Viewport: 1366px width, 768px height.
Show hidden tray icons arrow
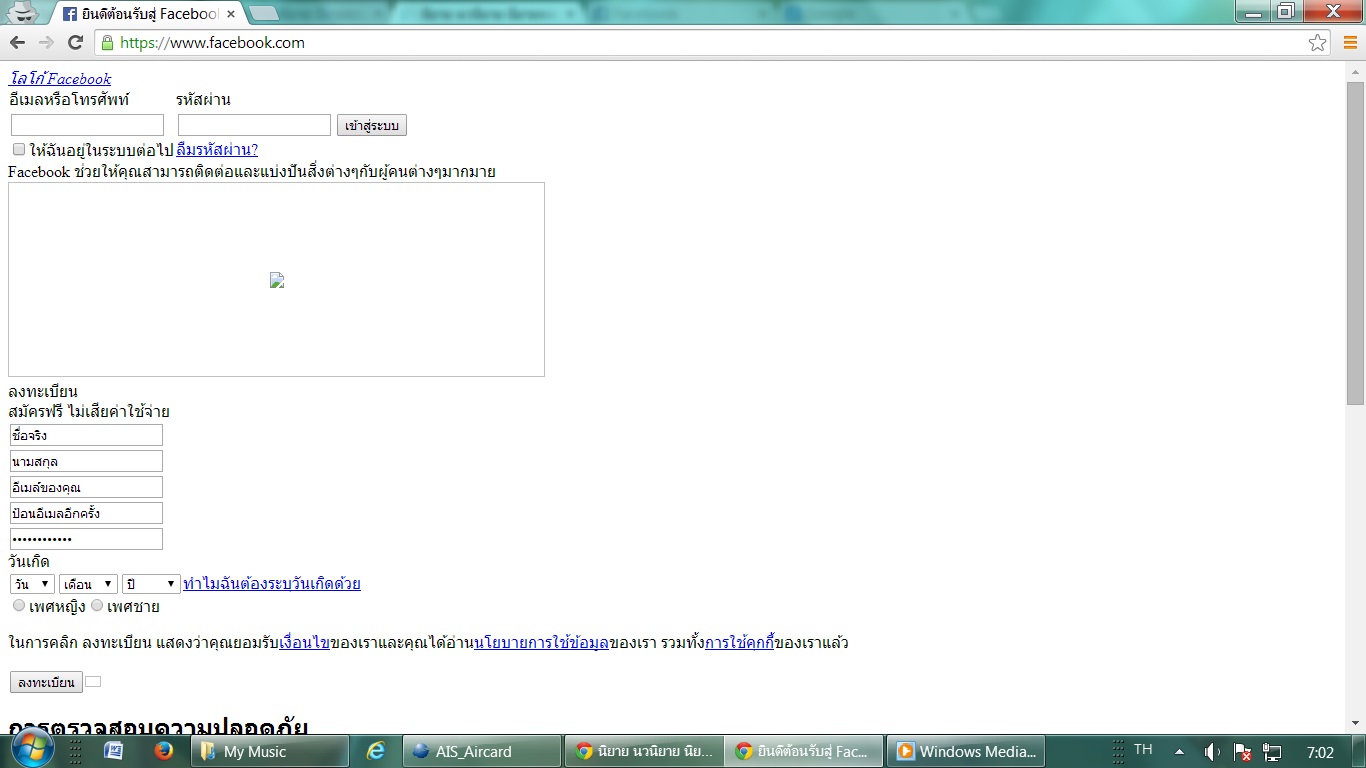(1179, 751)
